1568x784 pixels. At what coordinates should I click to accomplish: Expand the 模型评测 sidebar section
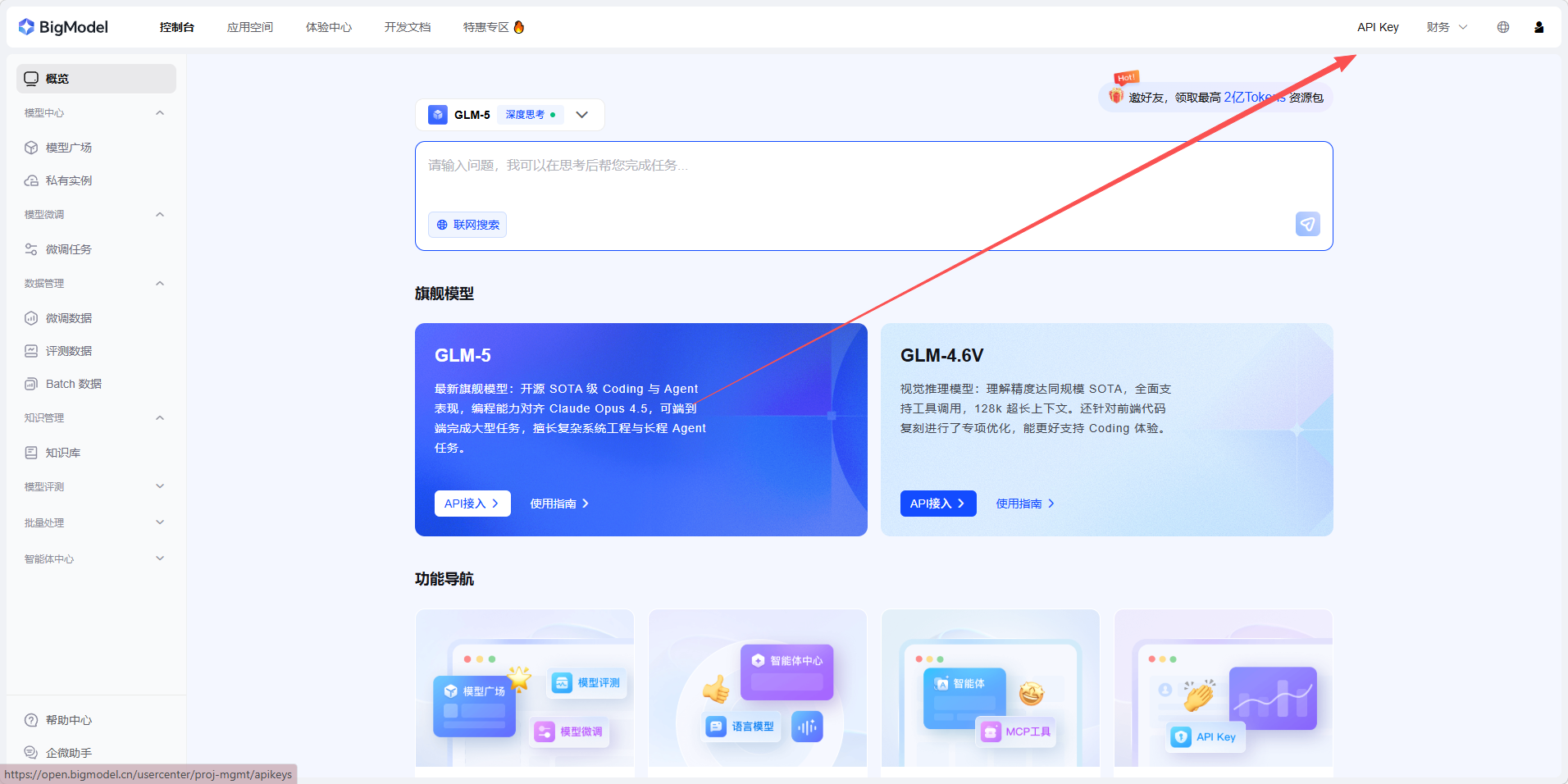[x=160, y=487]
